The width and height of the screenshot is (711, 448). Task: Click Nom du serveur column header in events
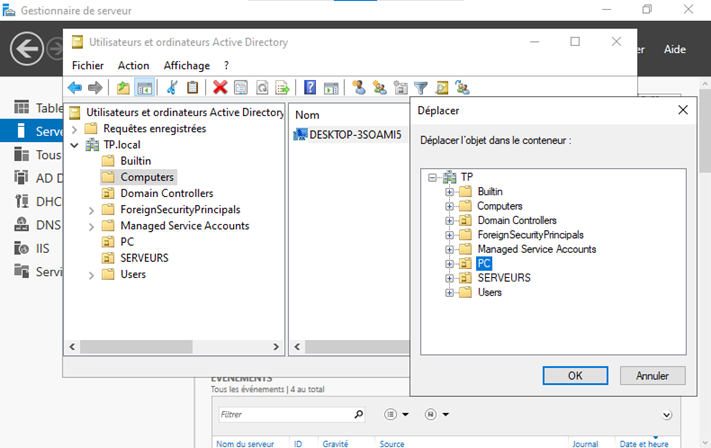click(245, 443)
